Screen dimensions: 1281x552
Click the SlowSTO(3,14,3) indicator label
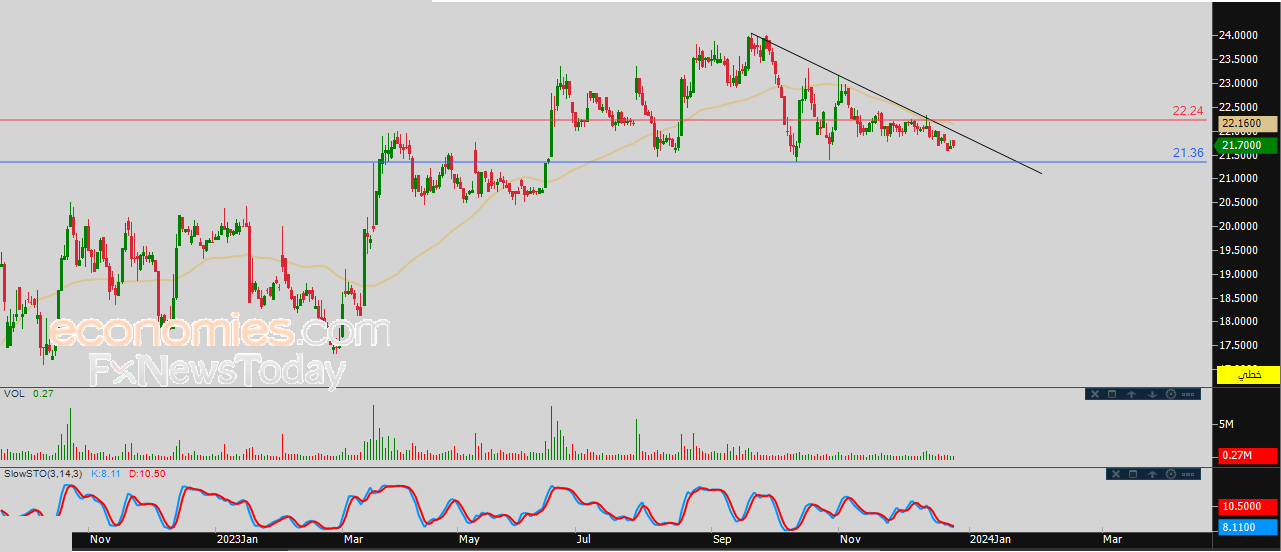pyautogui.click(x=44, y=473)
